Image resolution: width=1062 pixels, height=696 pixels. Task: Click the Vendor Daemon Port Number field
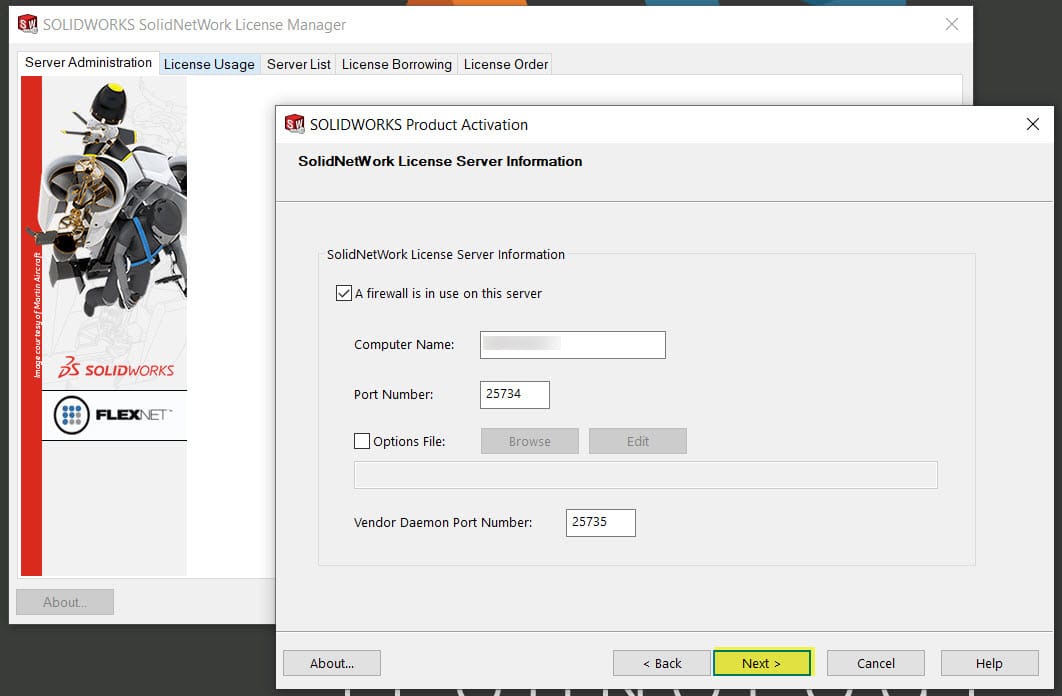(x=601, y=523)
